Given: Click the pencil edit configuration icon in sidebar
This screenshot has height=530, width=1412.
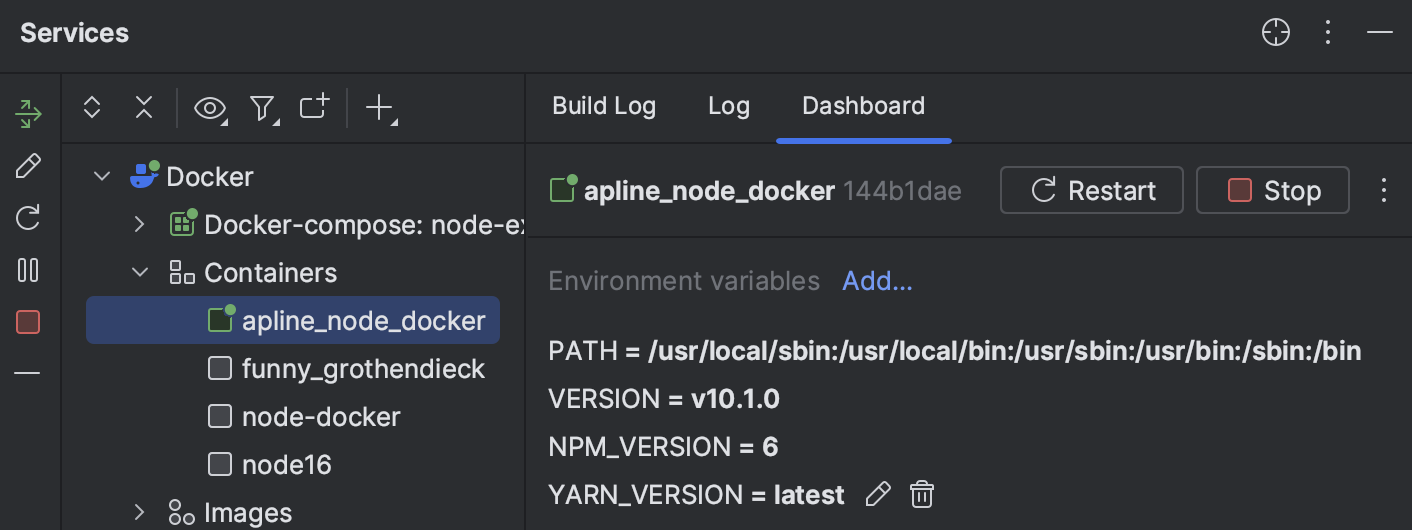Looking at the screenshot, I should [x=28, y=166].
